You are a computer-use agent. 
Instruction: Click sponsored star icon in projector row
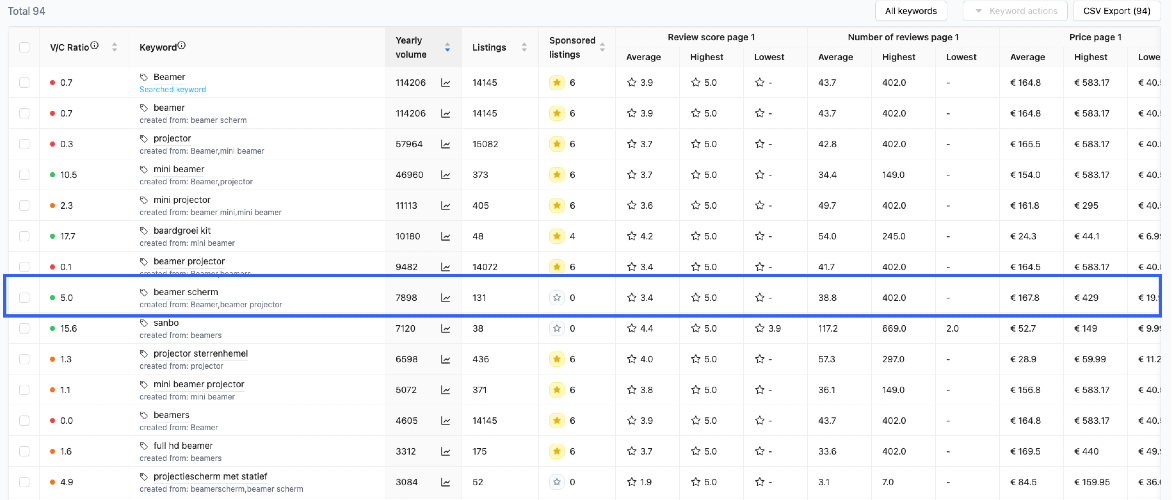tap(556, 144)
